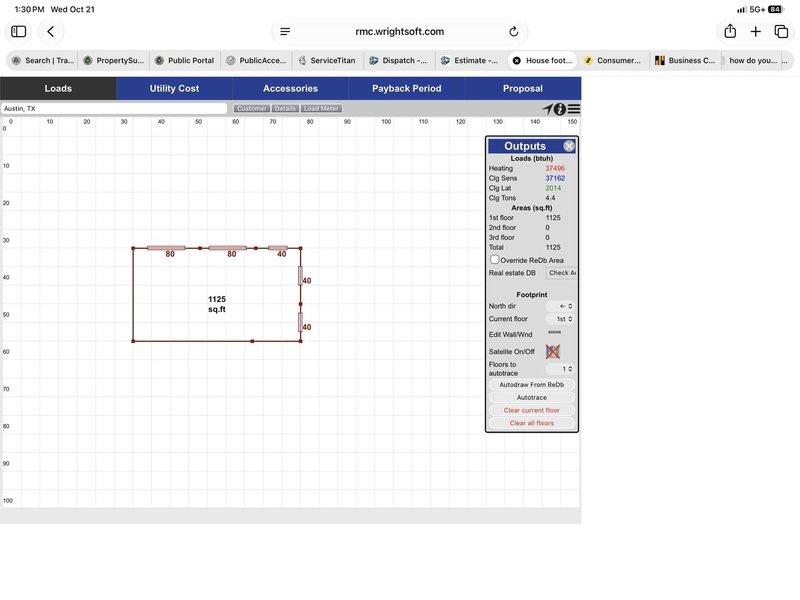Click the Clg Sens value 37162

[x=555, y=178]
